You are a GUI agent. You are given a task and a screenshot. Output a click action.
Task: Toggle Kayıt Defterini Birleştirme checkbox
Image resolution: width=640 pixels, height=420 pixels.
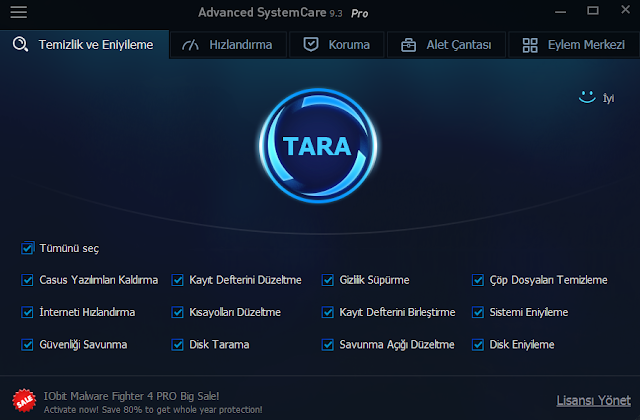point(328,312)
